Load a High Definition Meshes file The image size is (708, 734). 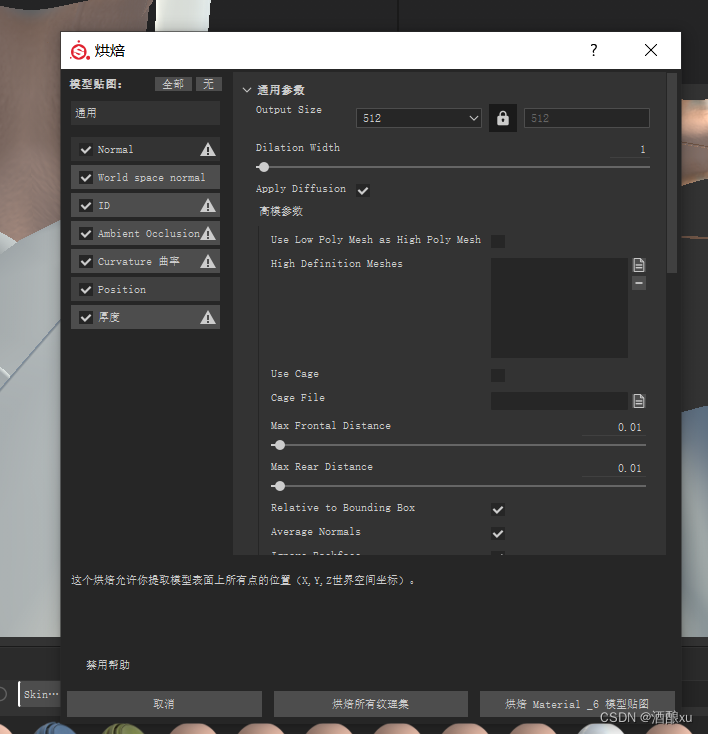[x=639, y=265]
